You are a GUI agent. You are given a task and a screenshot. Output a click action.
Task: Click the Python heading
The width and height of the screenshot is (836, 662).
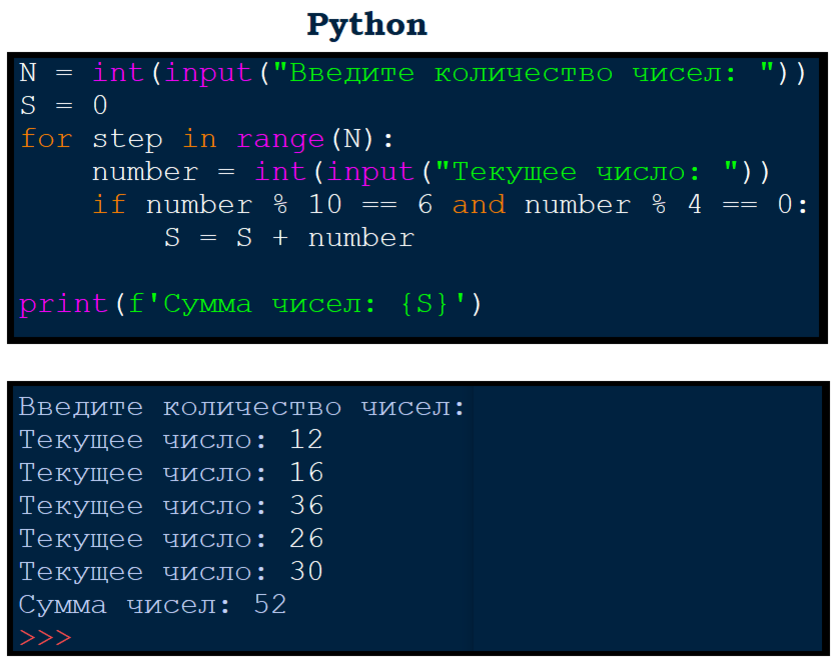[367, 25]
